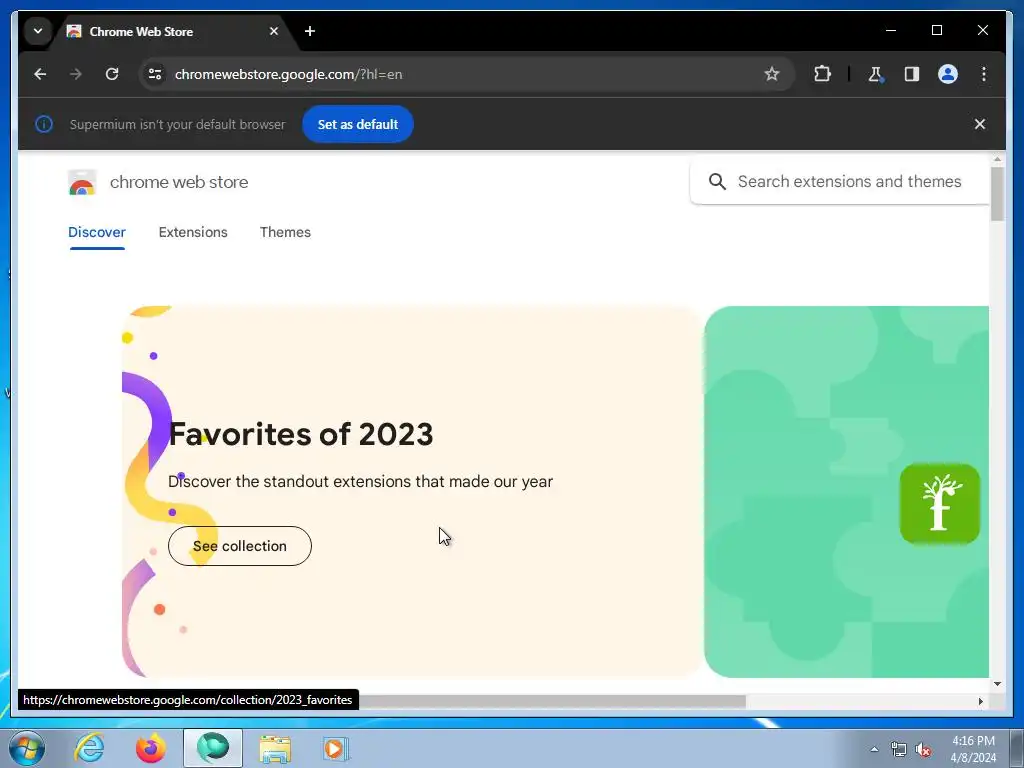Open the tab search dropdown arrow
The height and width of the screenshot is (768, 1024).
click(x=38, y=31)
